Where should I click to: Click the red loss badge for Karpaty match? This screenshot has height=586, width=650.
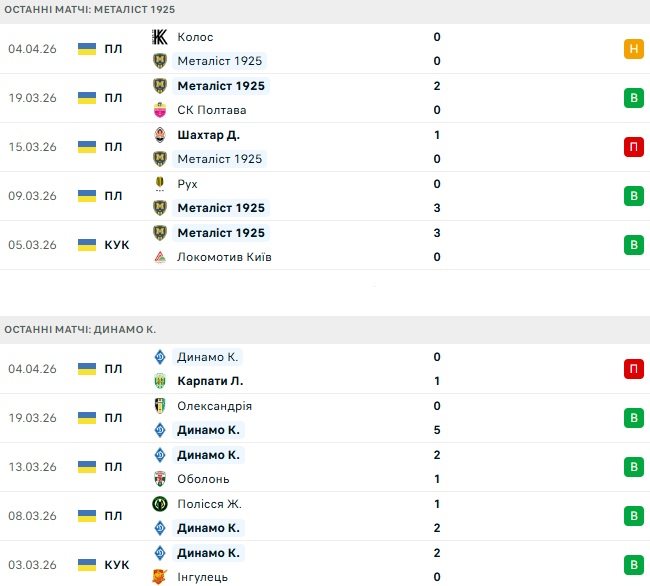coord(633,369)
